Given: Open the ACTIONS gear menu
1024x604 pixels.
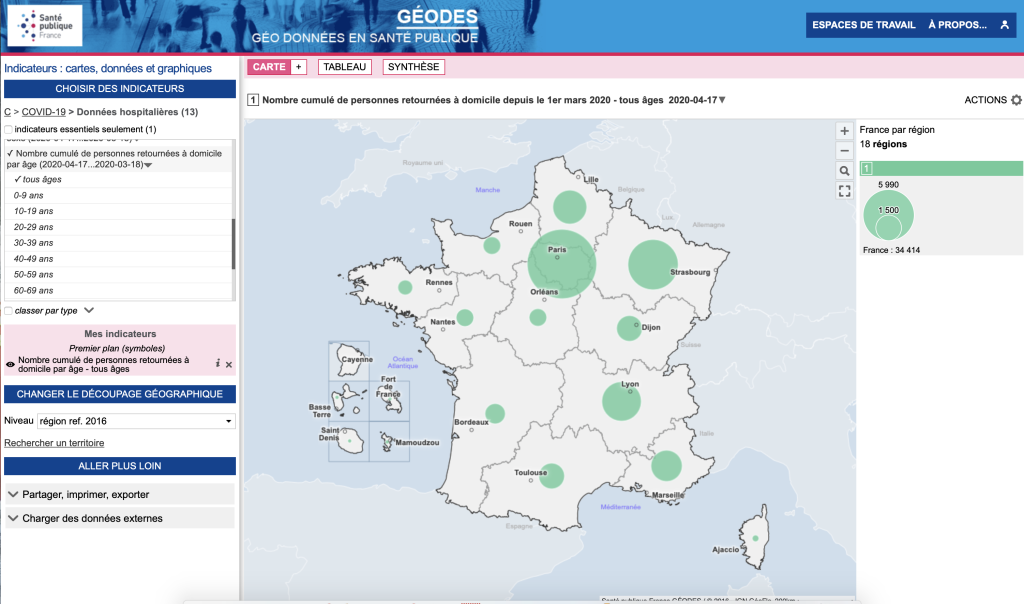Looking at the screenshot, I should coord(1016,100).
